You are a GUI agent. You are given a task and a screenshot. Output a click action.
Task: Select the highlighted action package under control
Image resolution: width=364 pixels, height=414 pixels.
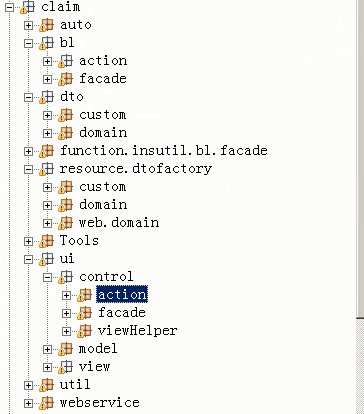point(122,295)
